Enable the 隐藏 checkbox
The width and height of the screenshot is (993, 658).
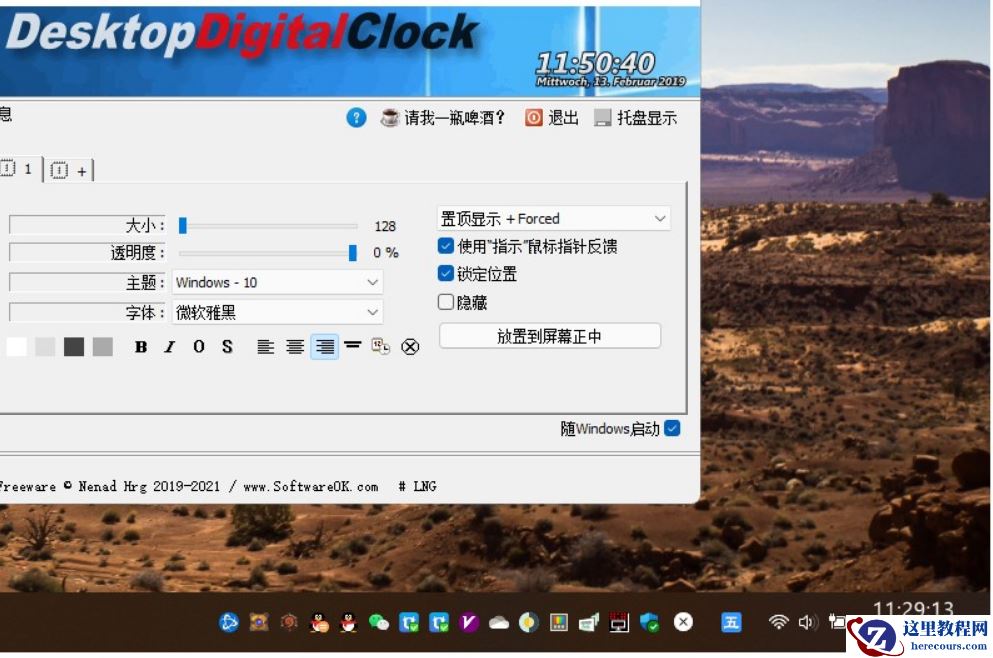coord(444,302)
